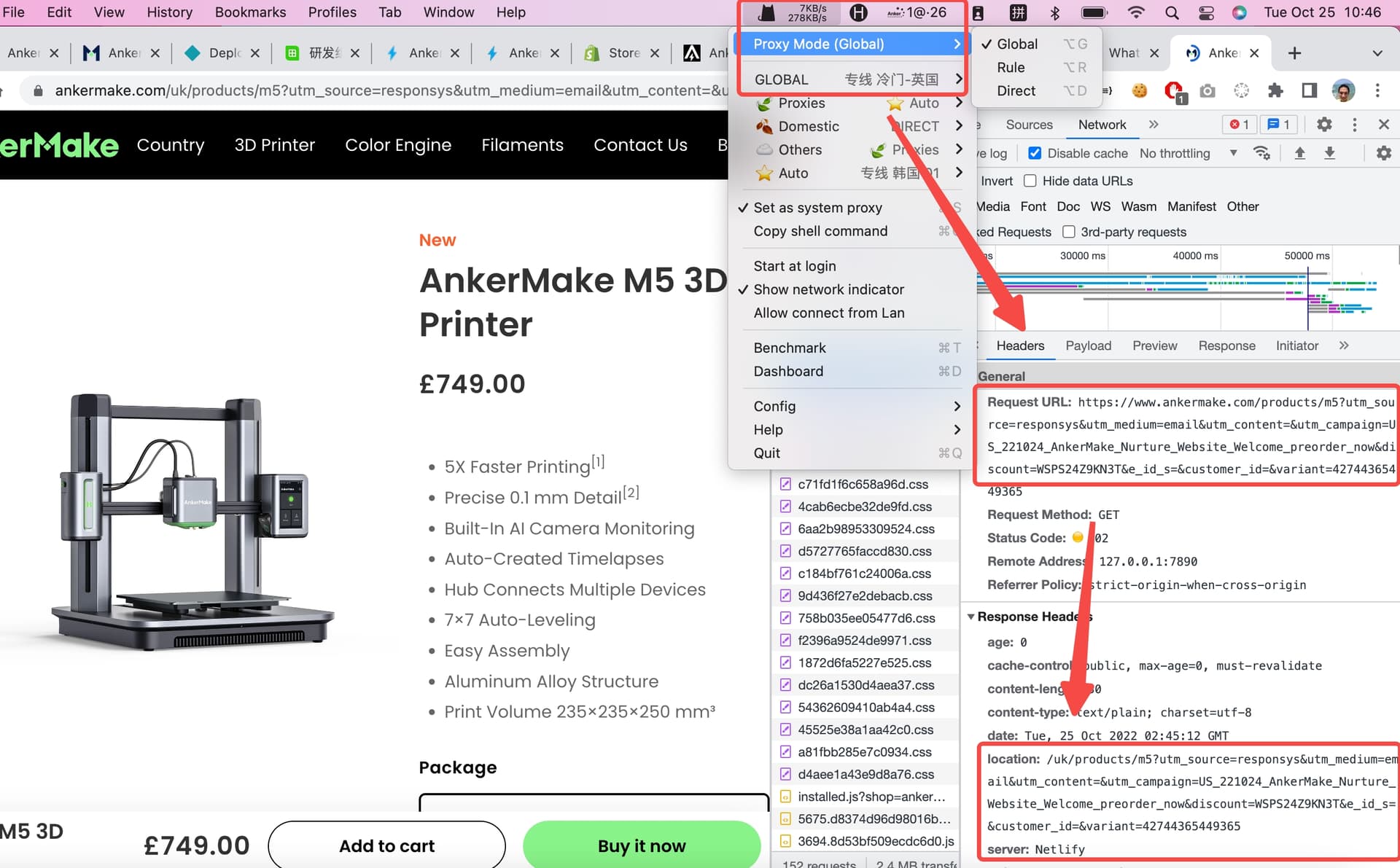1400x868 pixels.
Task: Click the Buy it now button
Action: pos(641,845)
